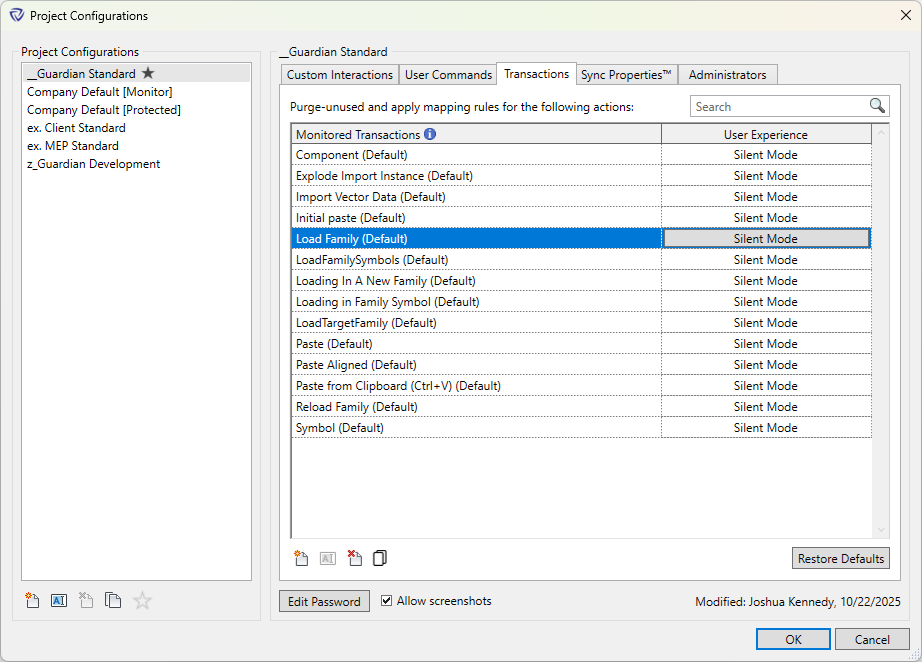The width and height of the screenshot is (922, 662).
Task: Duplicate the selected transaction rule
Action: (x=379, y=558)
